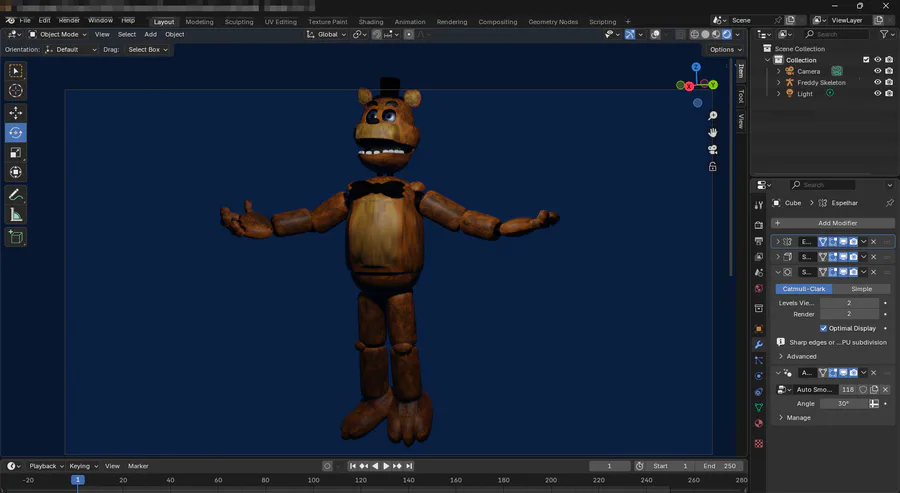Toggle the Optimal Display checkbox

point(824,328)
